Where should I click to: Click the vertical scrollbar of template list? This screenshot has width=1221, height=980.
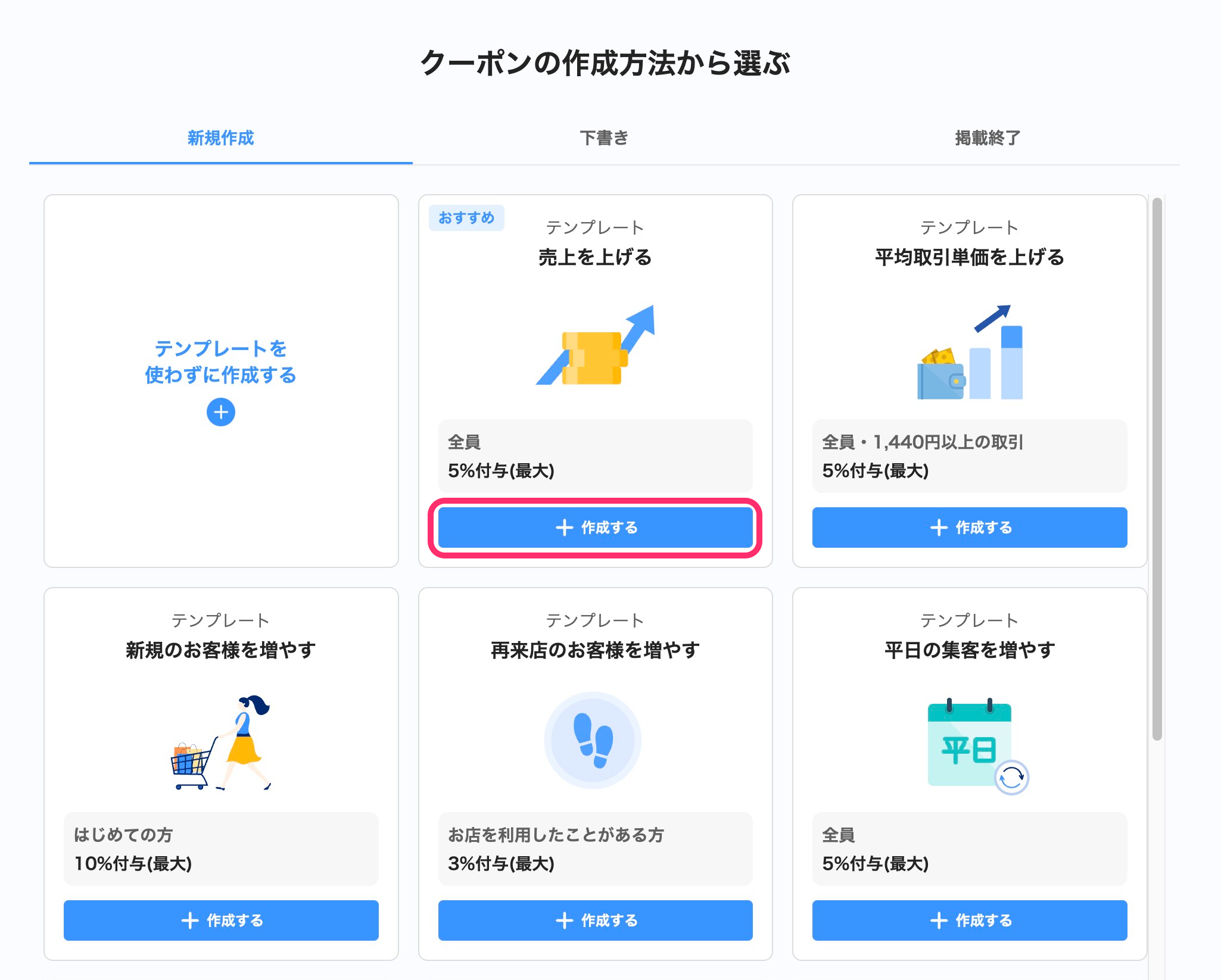pyautogui.click(x=1157, y=469)
